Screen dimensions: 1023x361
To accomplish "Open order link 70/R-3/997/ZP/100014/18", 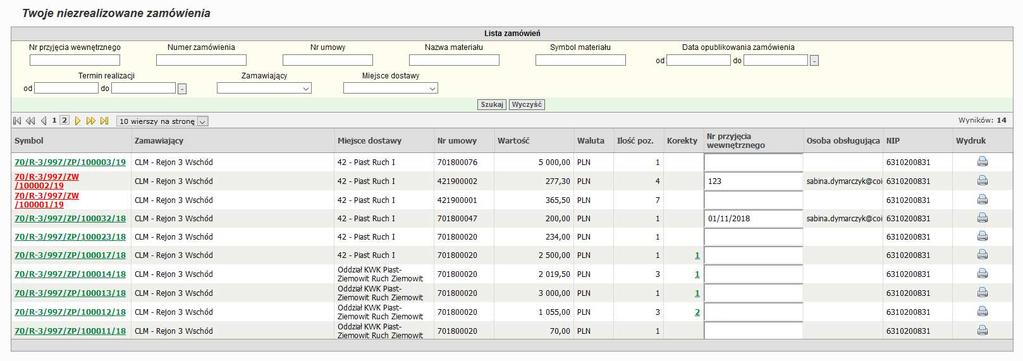I will pyautogui.click(x=70, y=274).
